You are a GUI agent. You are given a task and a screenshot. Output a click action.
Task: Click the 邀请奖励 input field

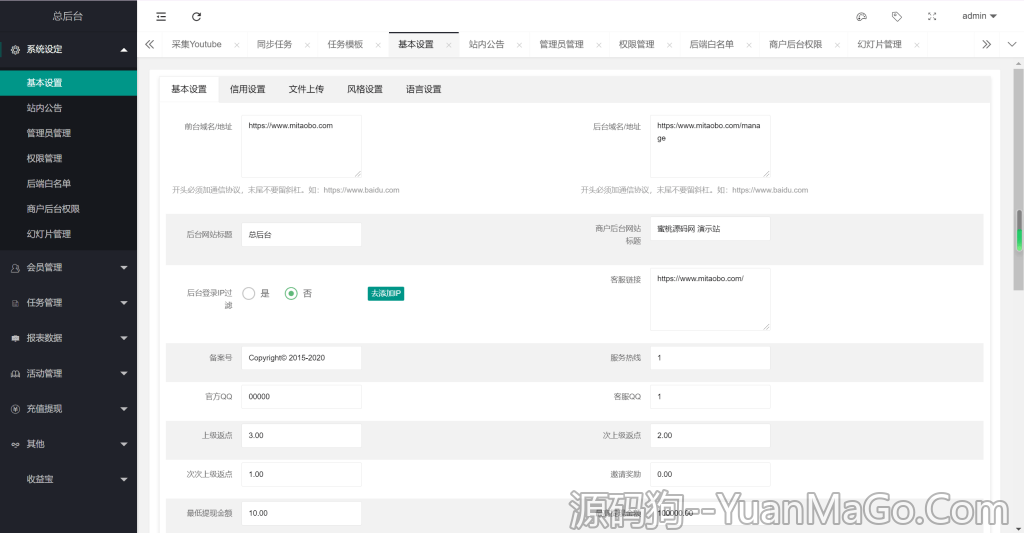[x=710, y=475]
